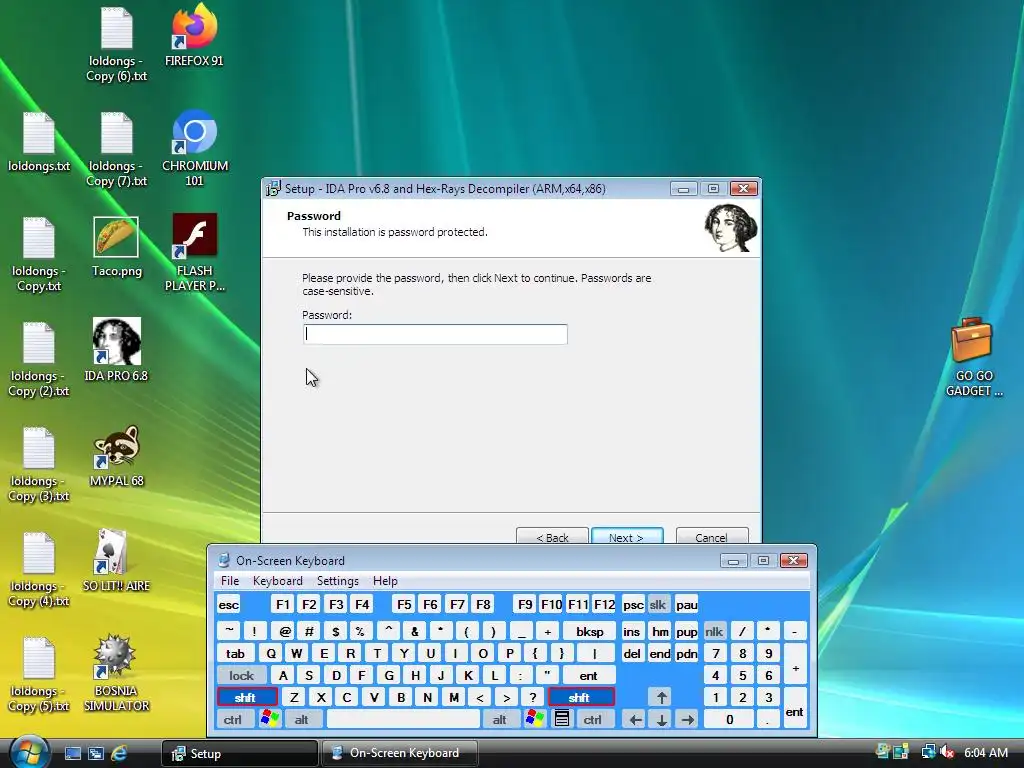Select the IDA PRO 6.8 desktop shortcut
This screenshot has height=768, width=1024.
coord(116,349)
